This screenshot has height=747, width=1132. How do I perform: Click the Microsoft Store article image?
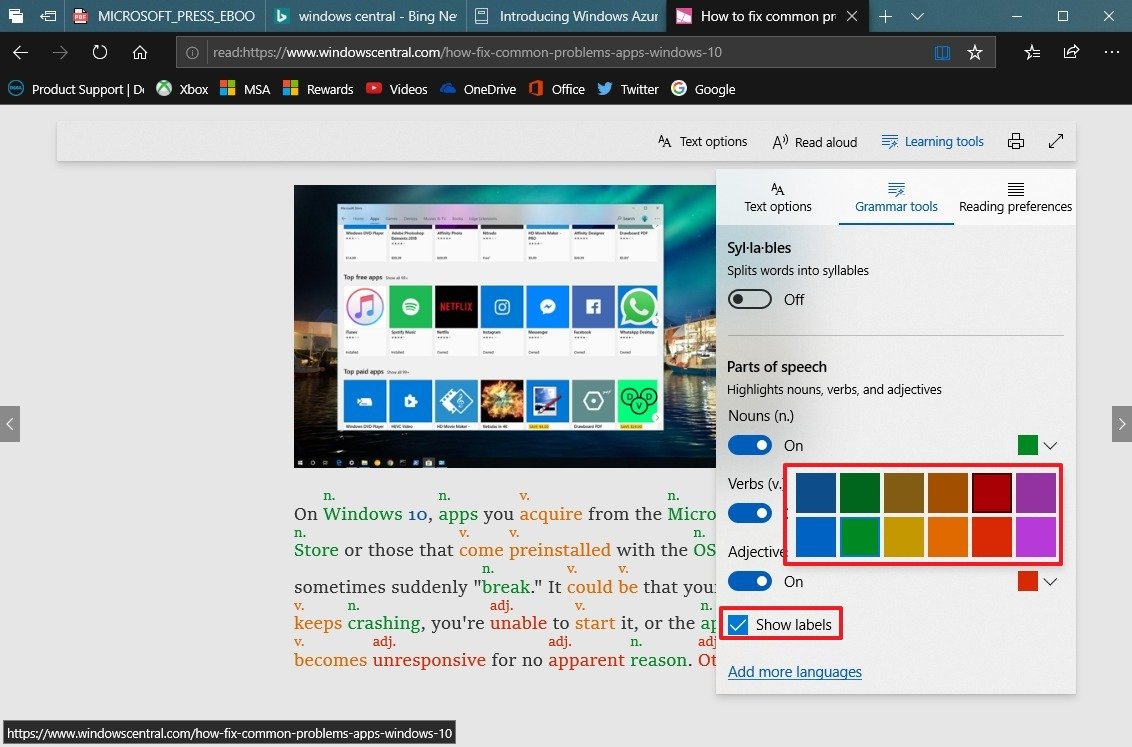505,326
